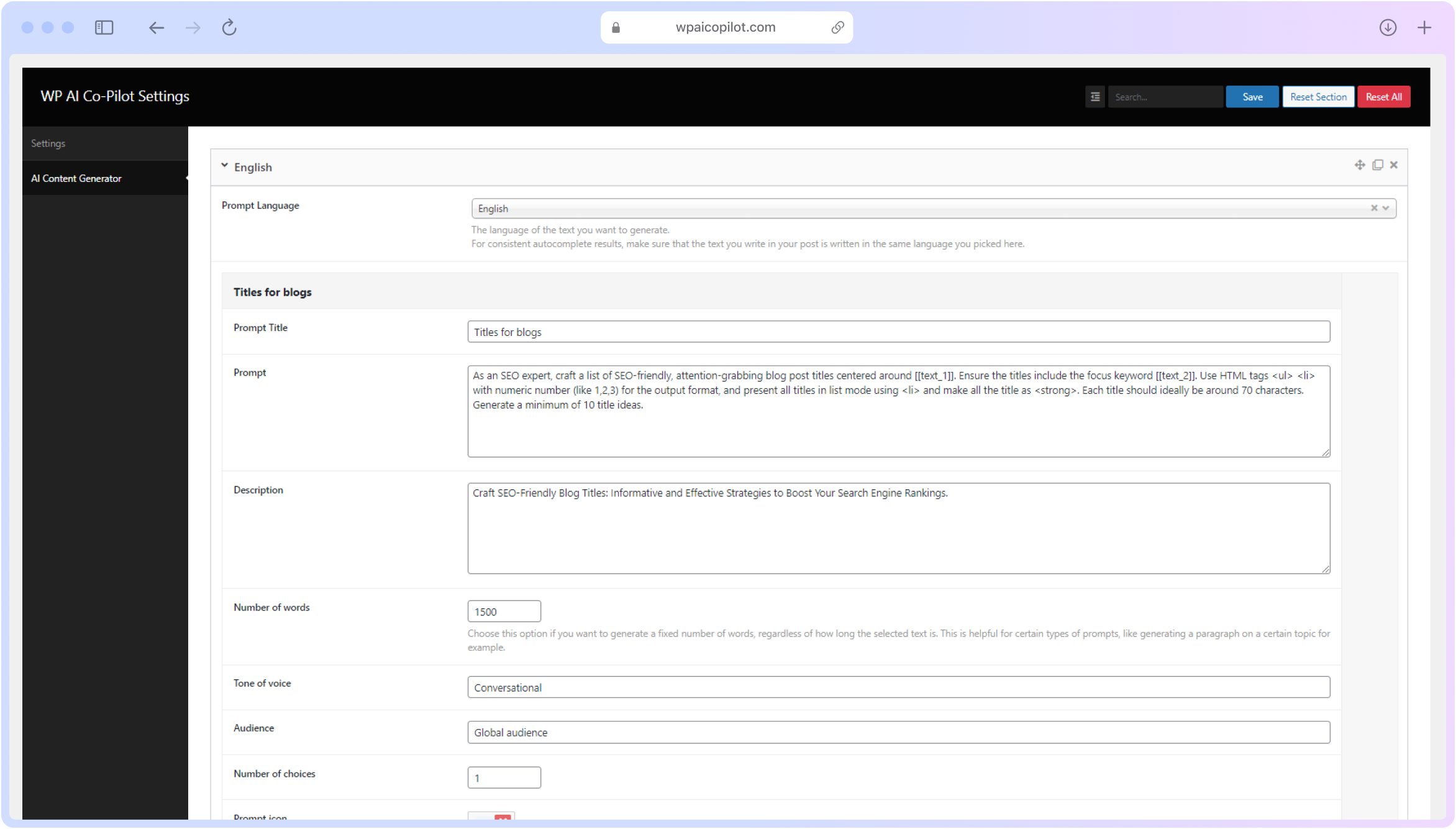The image size is (1456, 829).
Task: Click the Audience input field
Action: tap(898, 732)
